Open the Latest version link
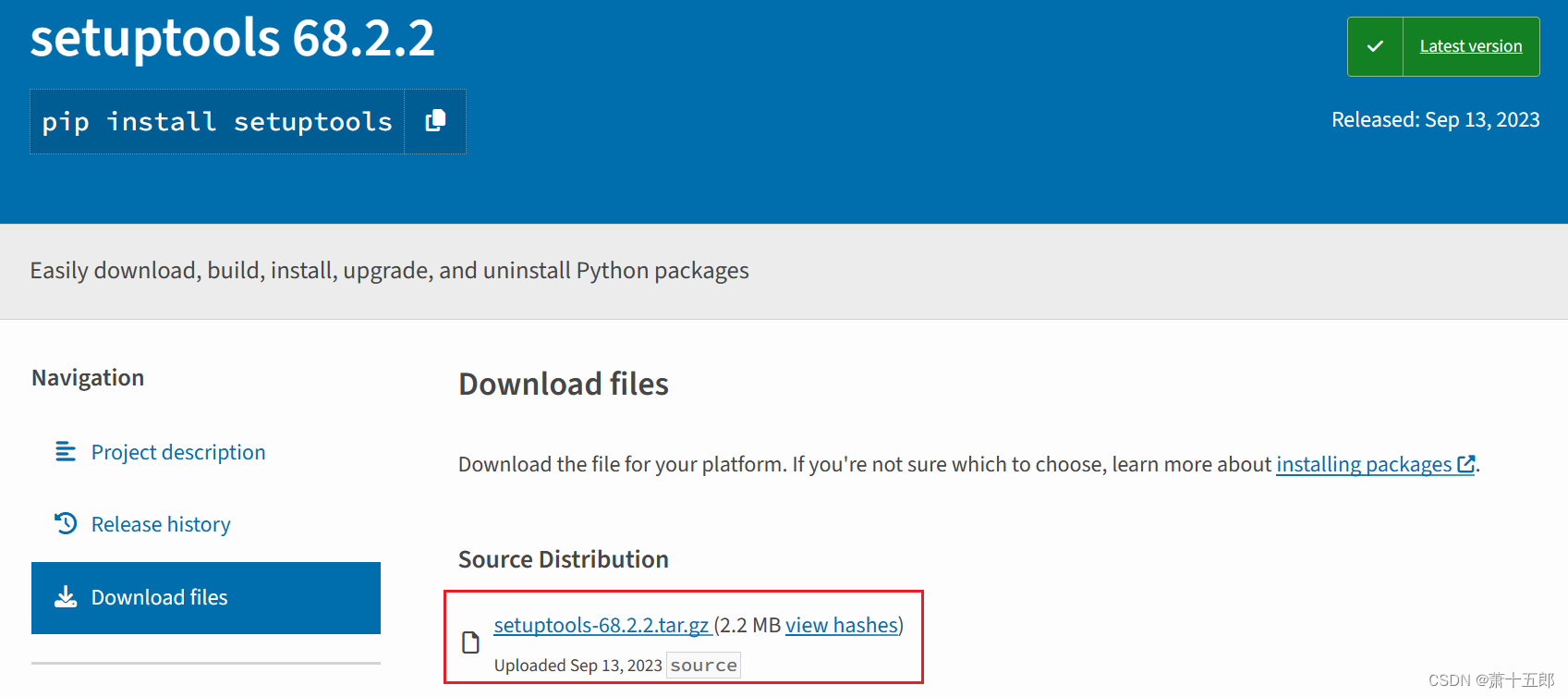1568x697 pixels. pyautogui.click(x=1470, y=46)
